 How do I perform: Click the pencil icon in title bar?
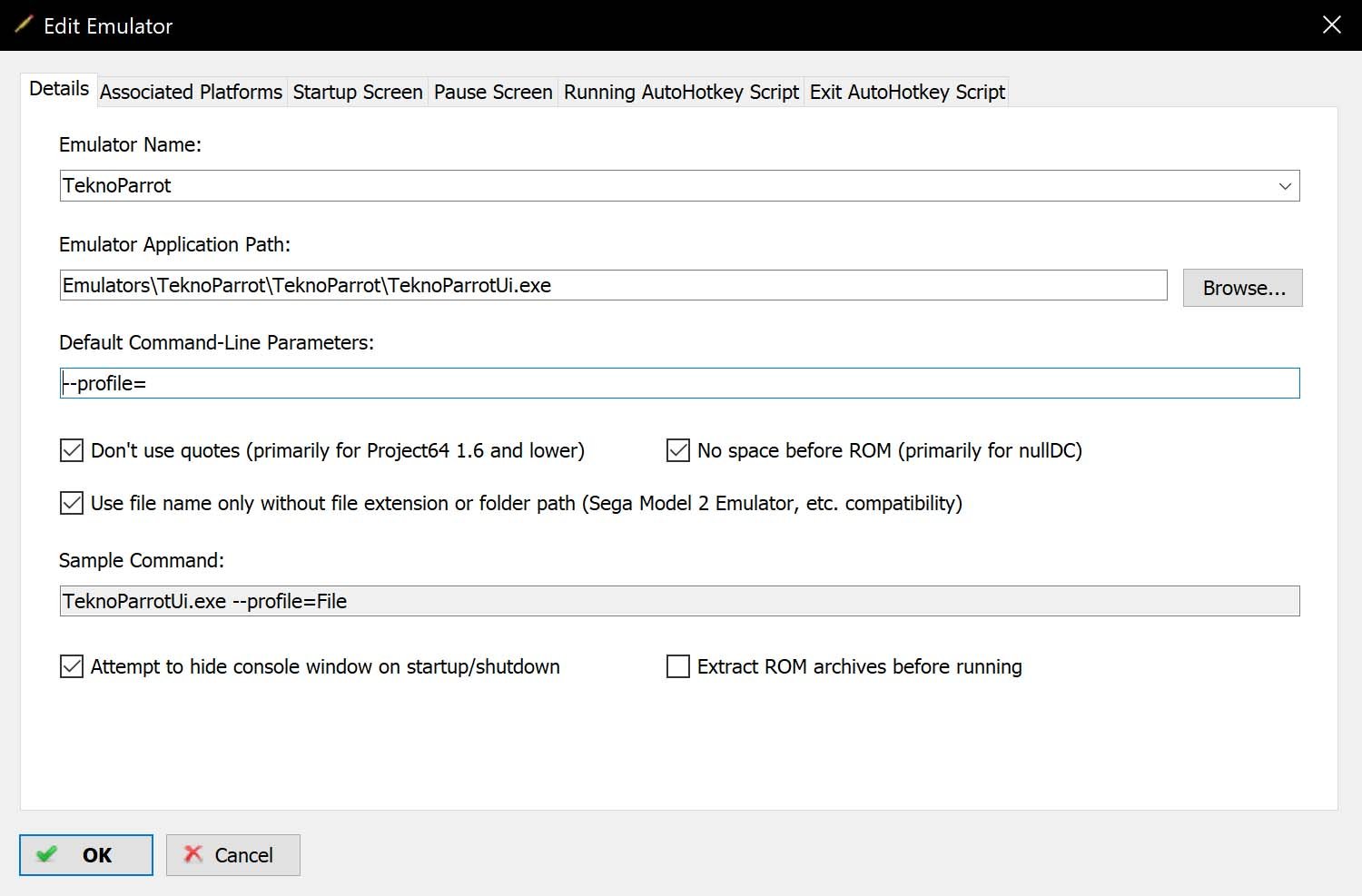pyautogui.click(x=24, y=25)
